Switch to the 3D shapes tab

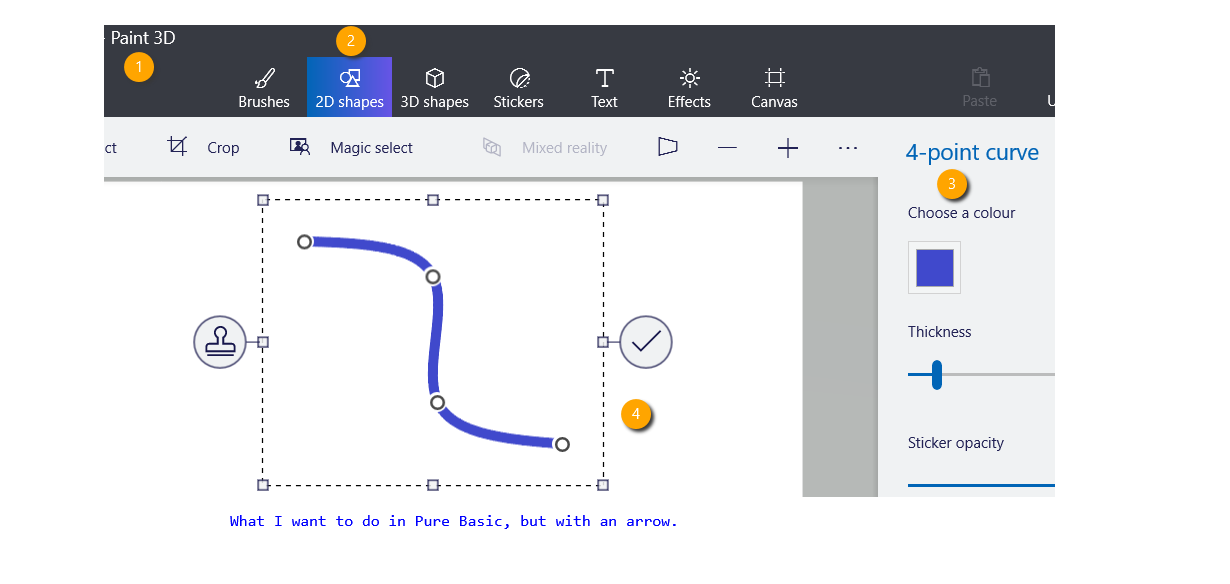[434, 87]
